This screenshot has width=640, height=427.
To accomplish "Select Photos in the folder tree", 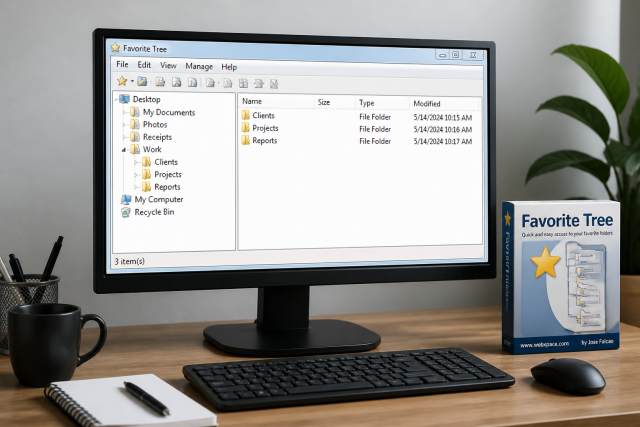I will [x=155, y=125].
